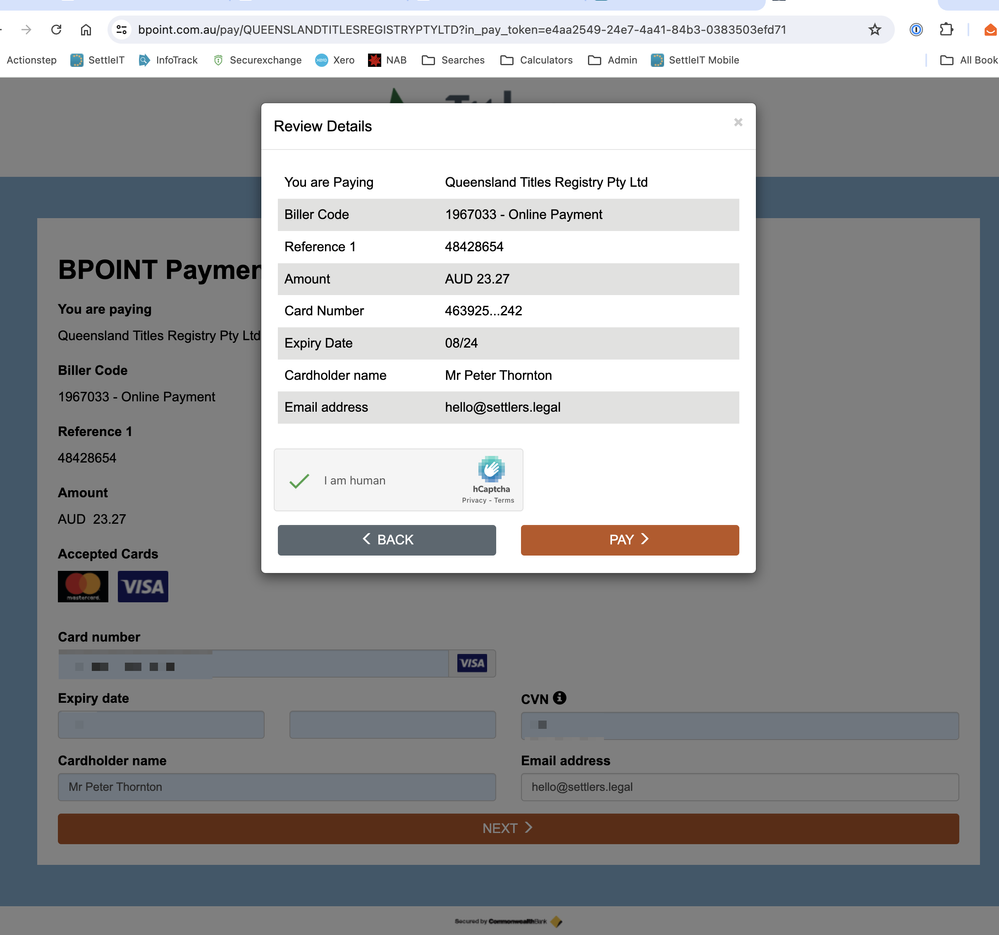This screenshot has height=935, width=999.
Task: Open the Xero bookmark
Action: click(335, 60)
